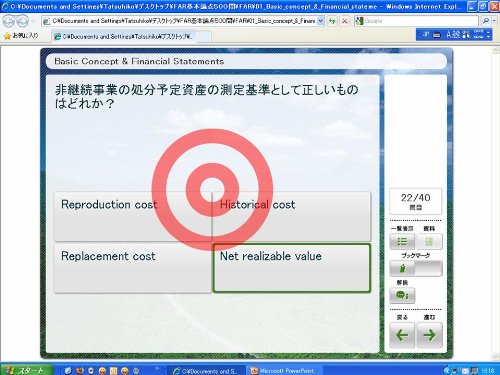The image size is (500, 375).
Task: Open the search provider dropdown arrow
Action: pyautogui.click(x=494, y=21)
